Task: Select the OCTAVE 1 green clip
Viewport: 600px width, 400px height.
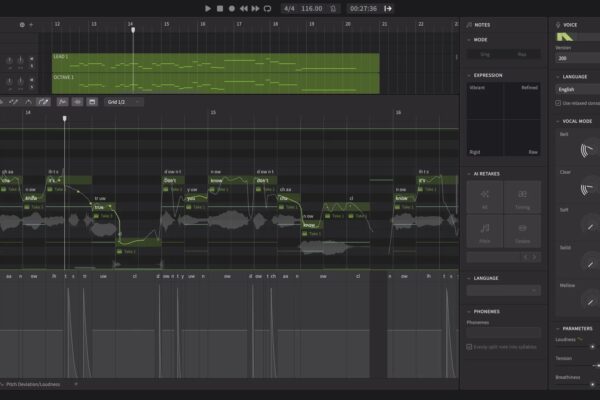Action: point(216,83)
